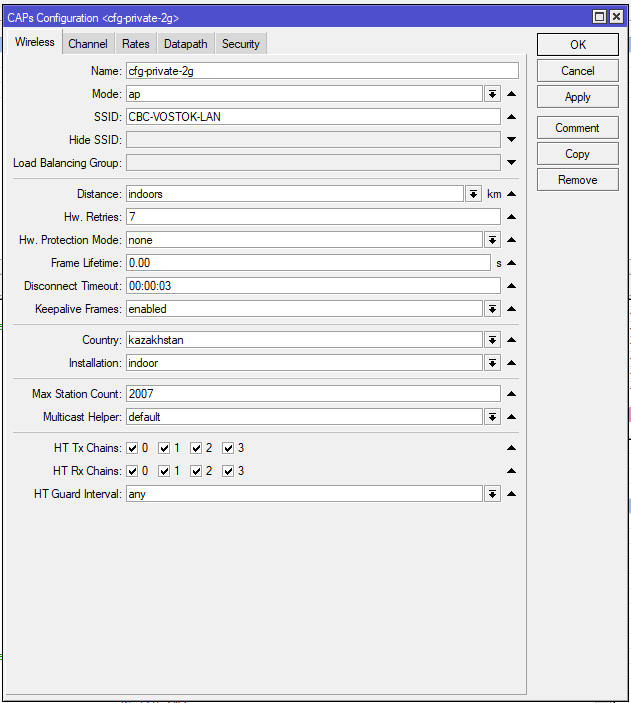The width and height of the screenshot is (631, 703).
Task: Collapse HT Tx Chains with its up arrow
Action: [511, 448]
